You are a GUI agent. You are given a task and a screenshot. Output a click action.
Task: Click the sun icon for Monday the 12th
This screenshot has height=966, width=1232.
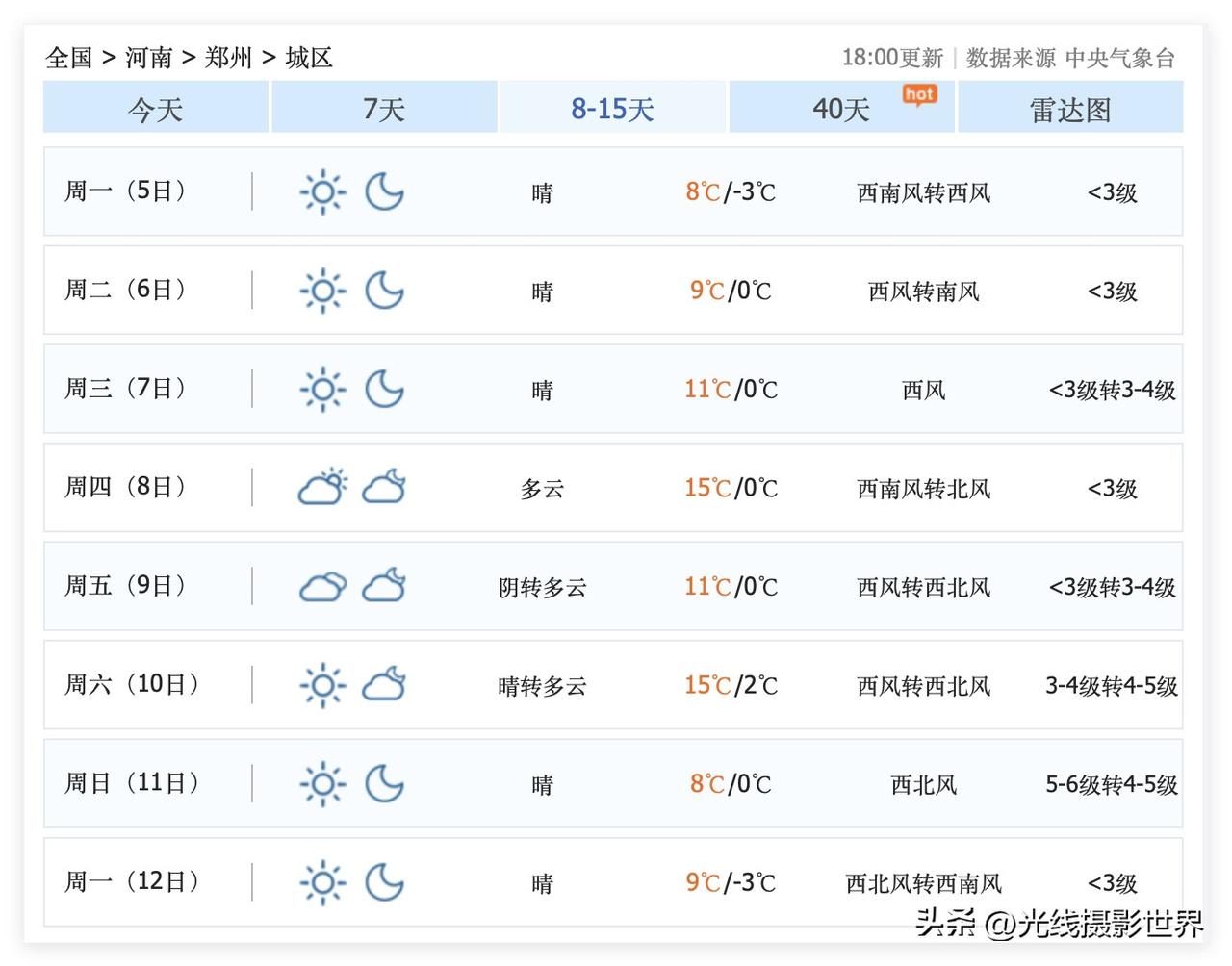tap(322, 882)
